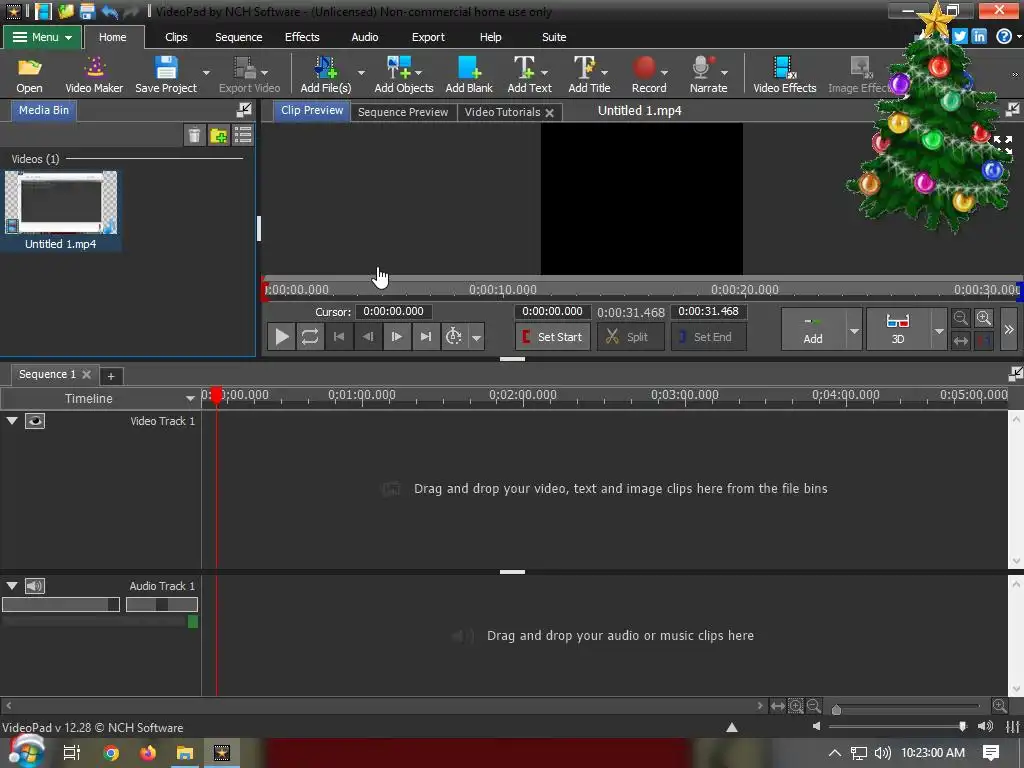The height and width of the screenshot is (768, 1024).
Task: Open the blue help question mark icon
Action: click(x=1004, y=37)
